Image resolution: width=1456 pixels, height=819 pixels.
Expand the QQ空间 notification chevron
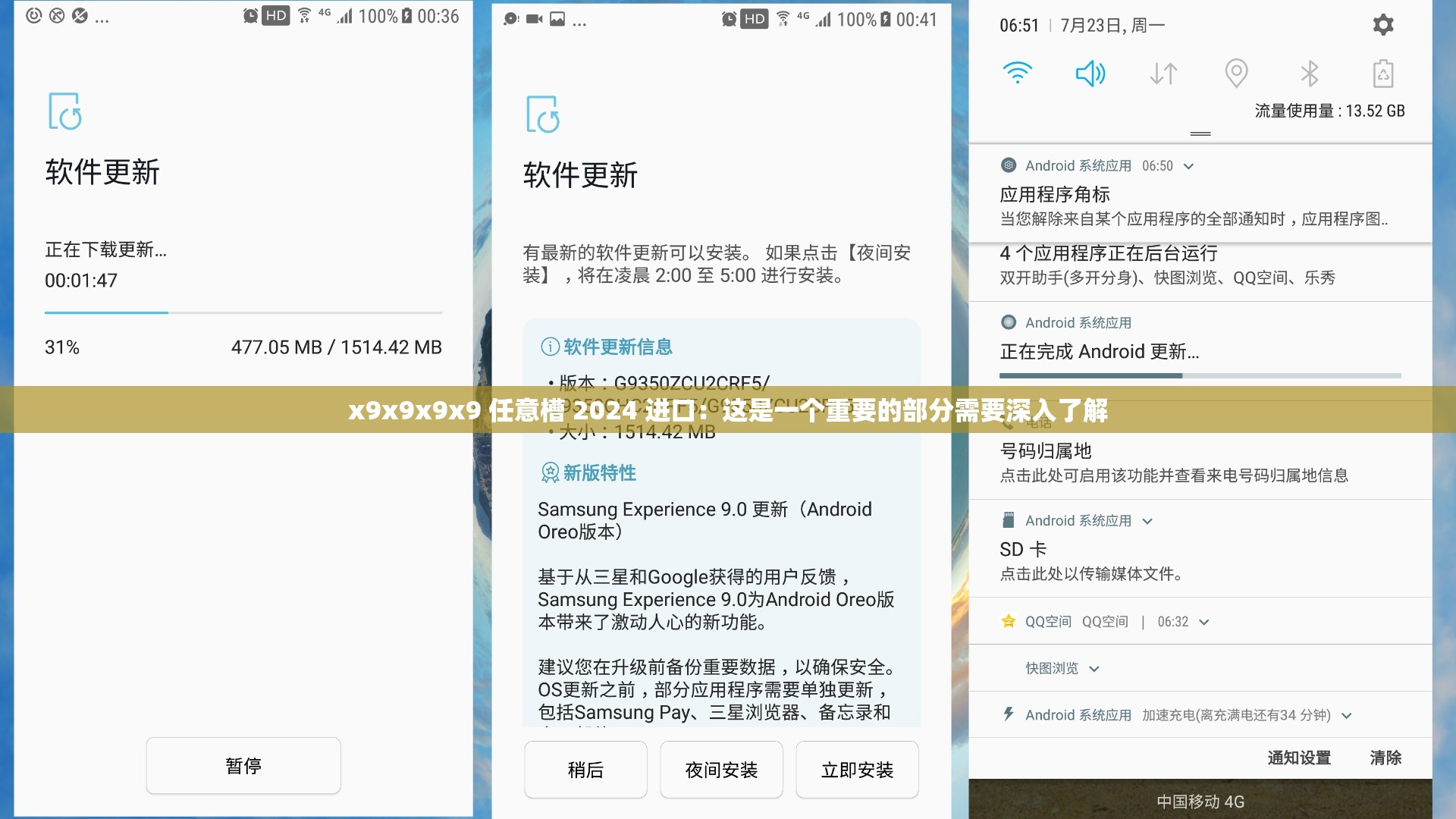click(1203, 622)
